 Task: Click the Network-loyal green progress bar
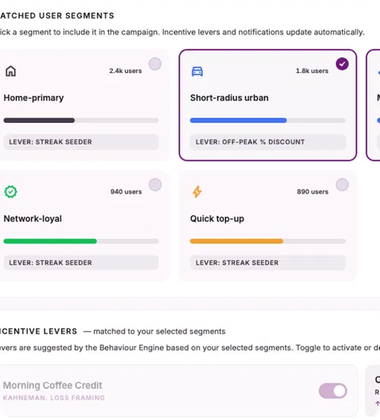tap(81, 241)
